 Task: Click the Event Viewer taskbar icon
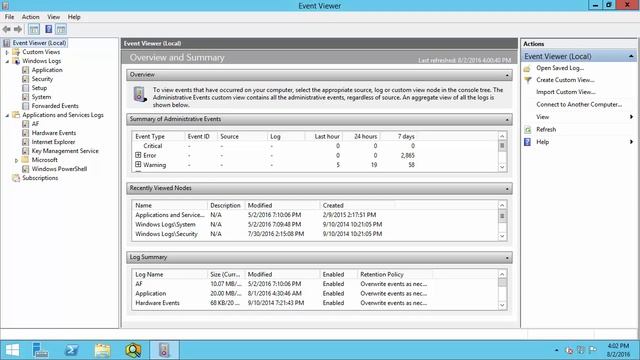[164, 350]
